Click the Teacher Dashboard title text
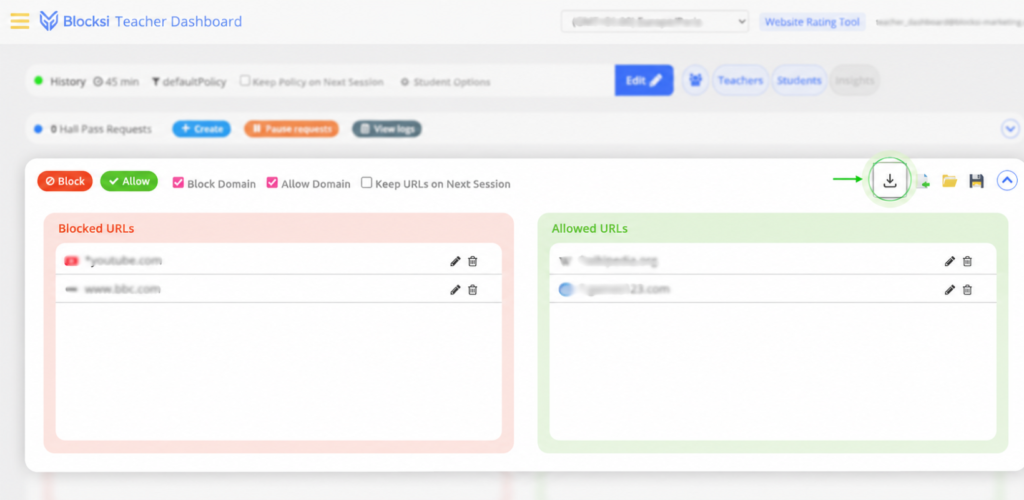 pyautogui.click(x=178, y=22)
